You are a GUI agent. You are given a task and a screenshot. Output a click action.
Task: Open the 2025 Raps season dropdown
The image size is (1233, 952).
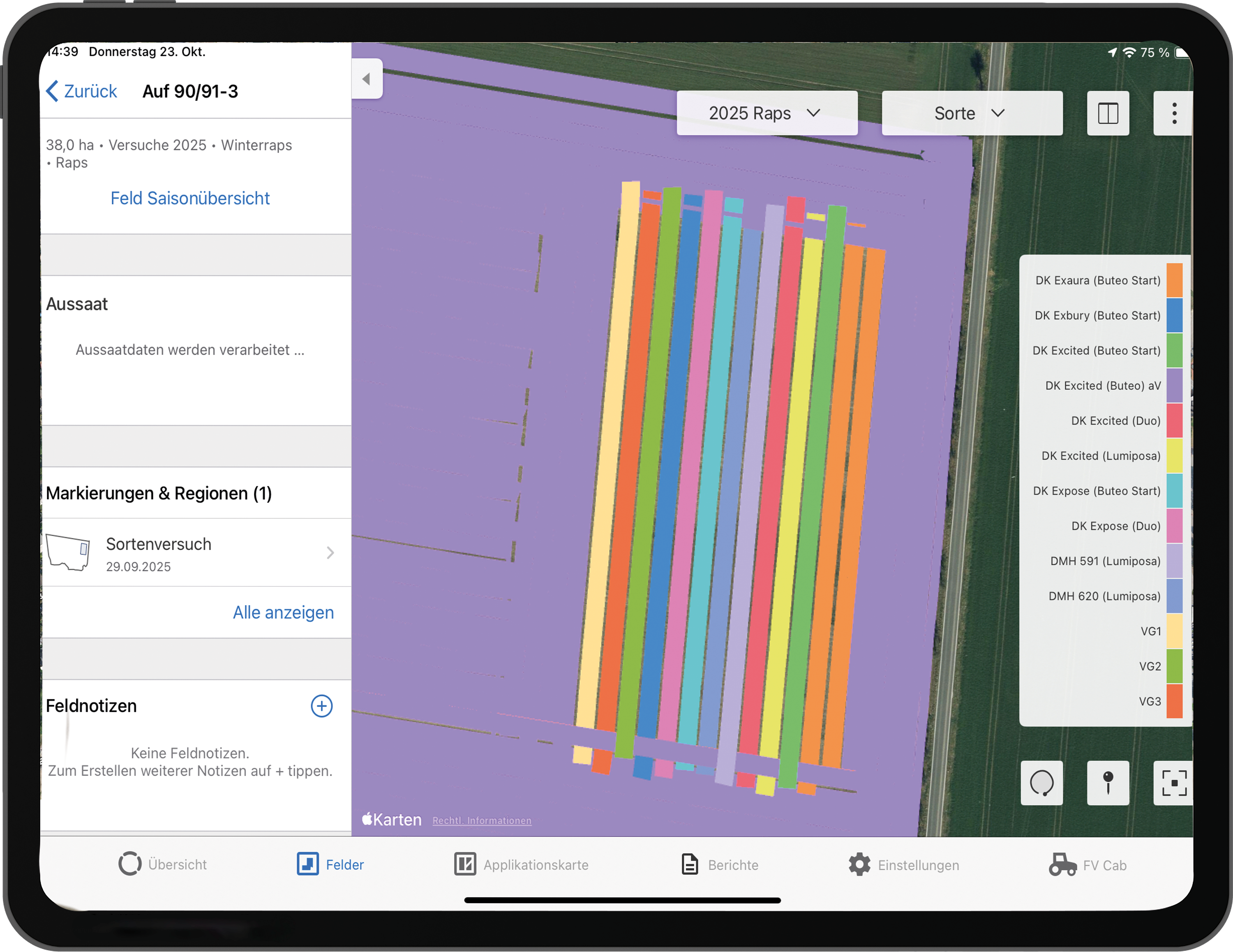pyautogui.click(x=767, y=113)
